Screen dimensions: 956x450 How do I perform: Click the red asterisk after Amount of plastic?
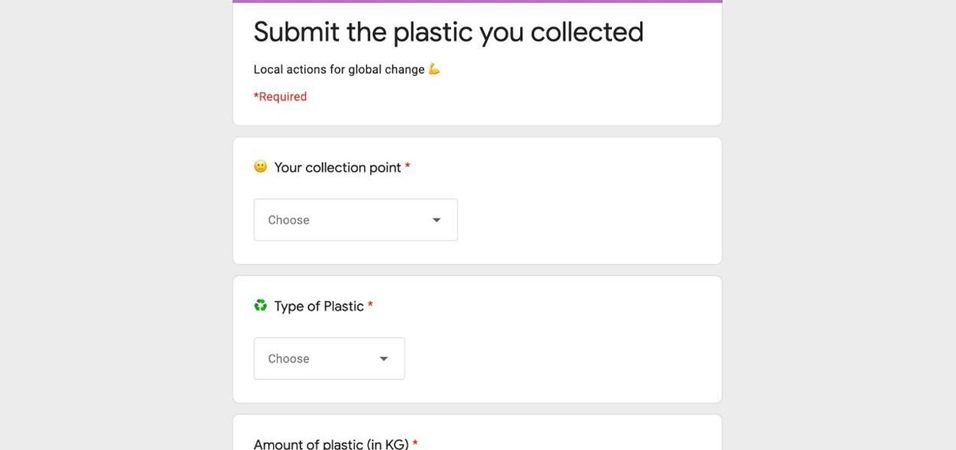pyautogui.click(x=415, y=443)
